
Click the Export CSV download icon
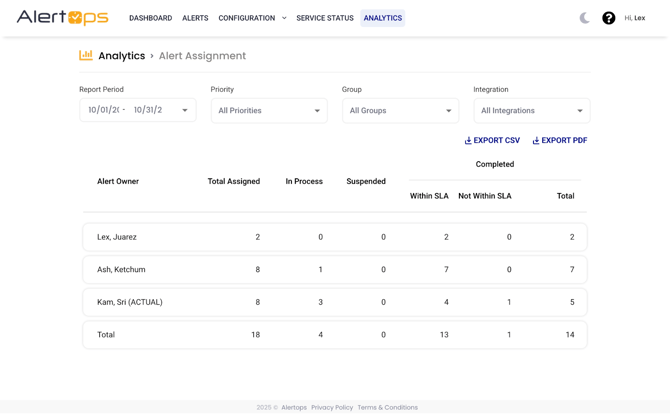pyautogui.click(x=468, y=141)
